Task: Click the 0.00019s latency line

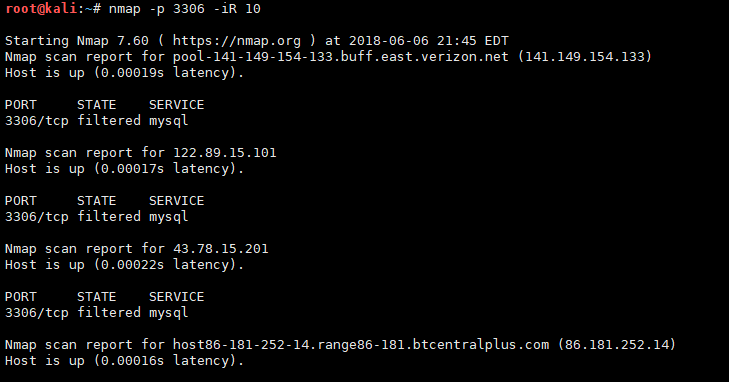Action: click(x=124, y=73)
